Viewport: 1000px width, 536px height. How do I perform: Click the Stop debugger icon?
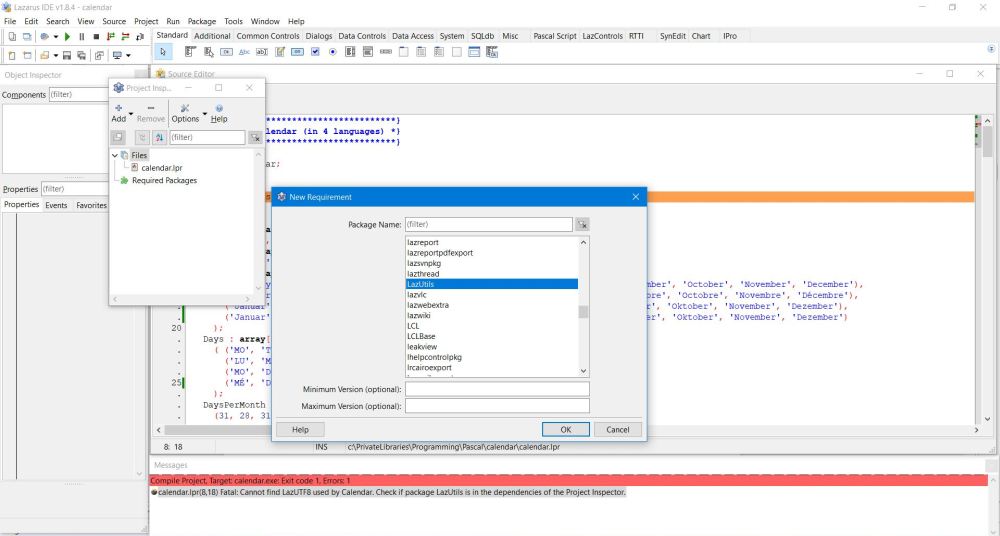[96, 37]
